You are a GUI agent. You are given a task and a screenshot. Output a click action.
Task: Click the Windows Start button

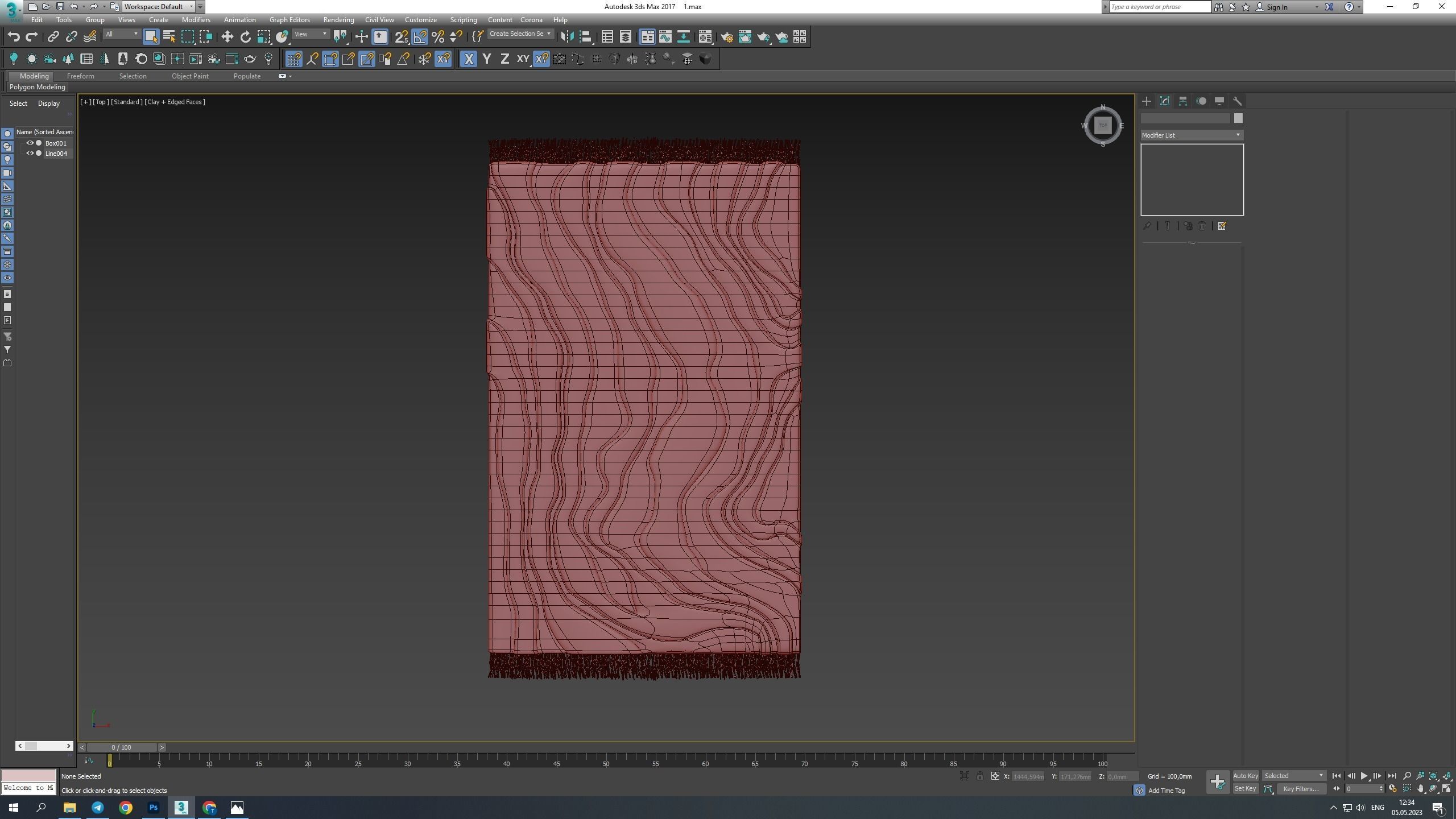pyautogui.click(x=14, y=808)
